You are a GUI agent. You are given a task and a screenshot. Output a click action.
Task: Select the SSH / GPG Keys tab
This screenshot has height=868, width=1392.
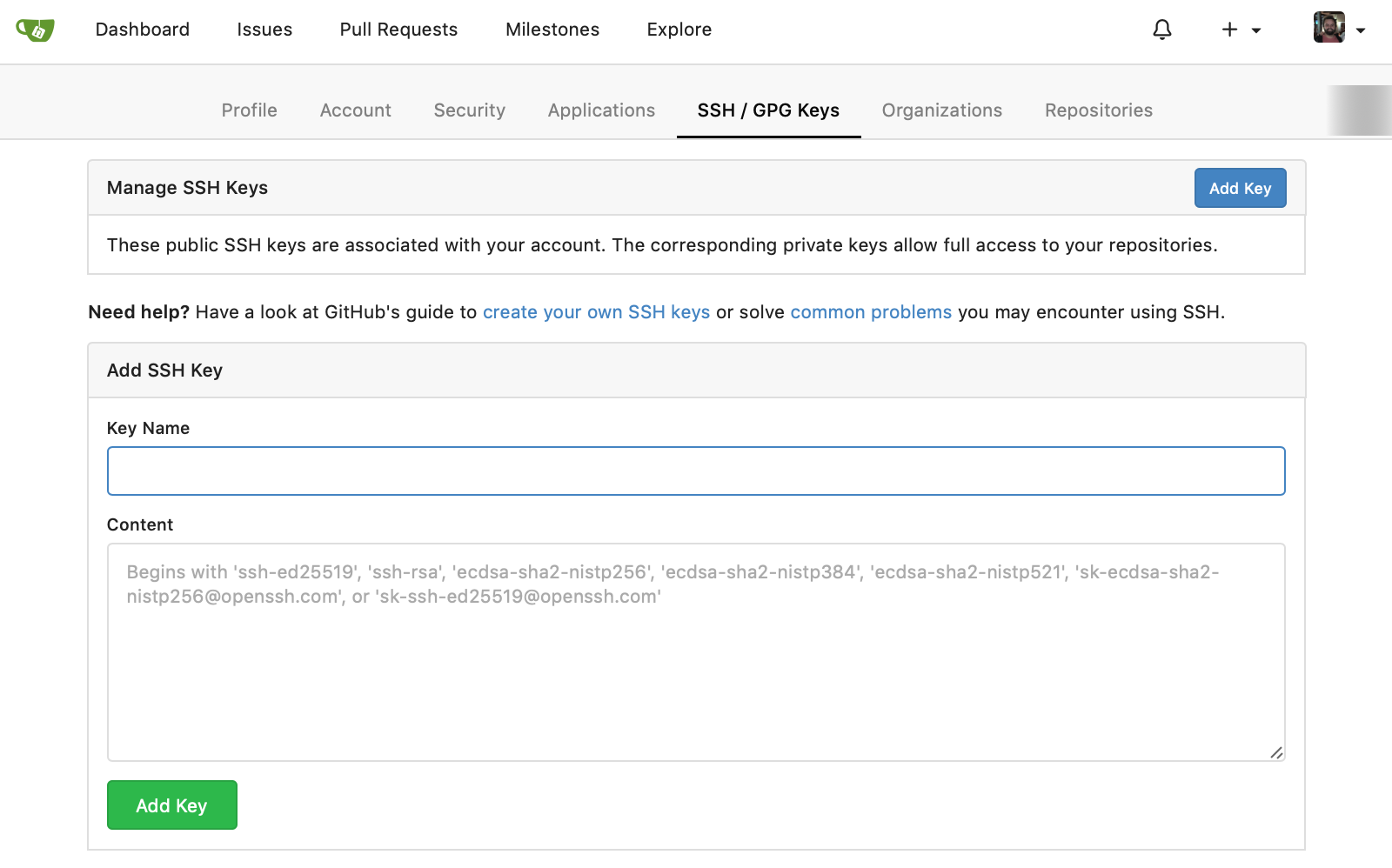(x=768, y=110)
